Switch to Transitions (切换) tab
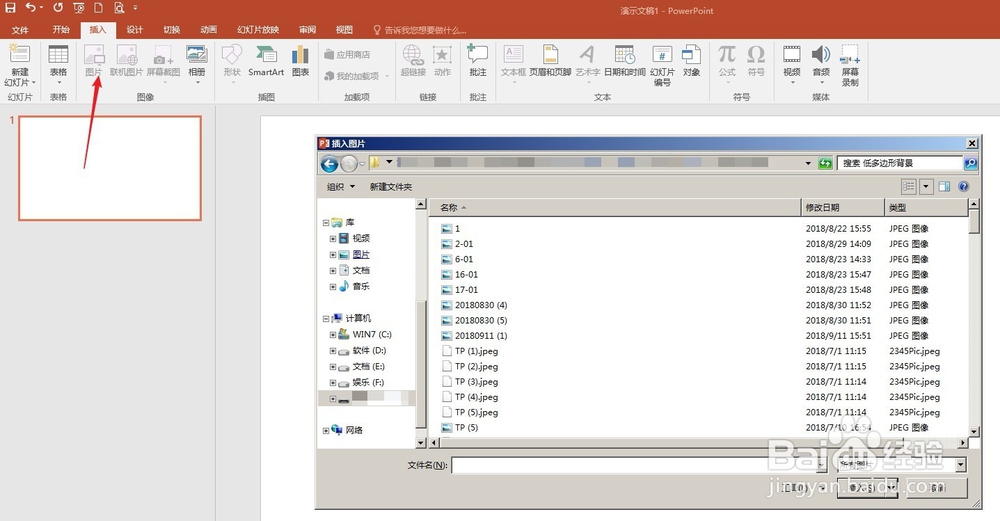1000x521 pixels. (x=172, y=30)
